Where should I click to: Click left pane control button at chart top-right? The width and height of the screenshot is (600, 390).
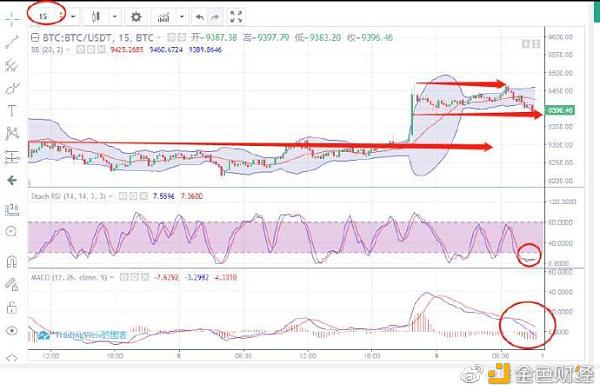526,44
